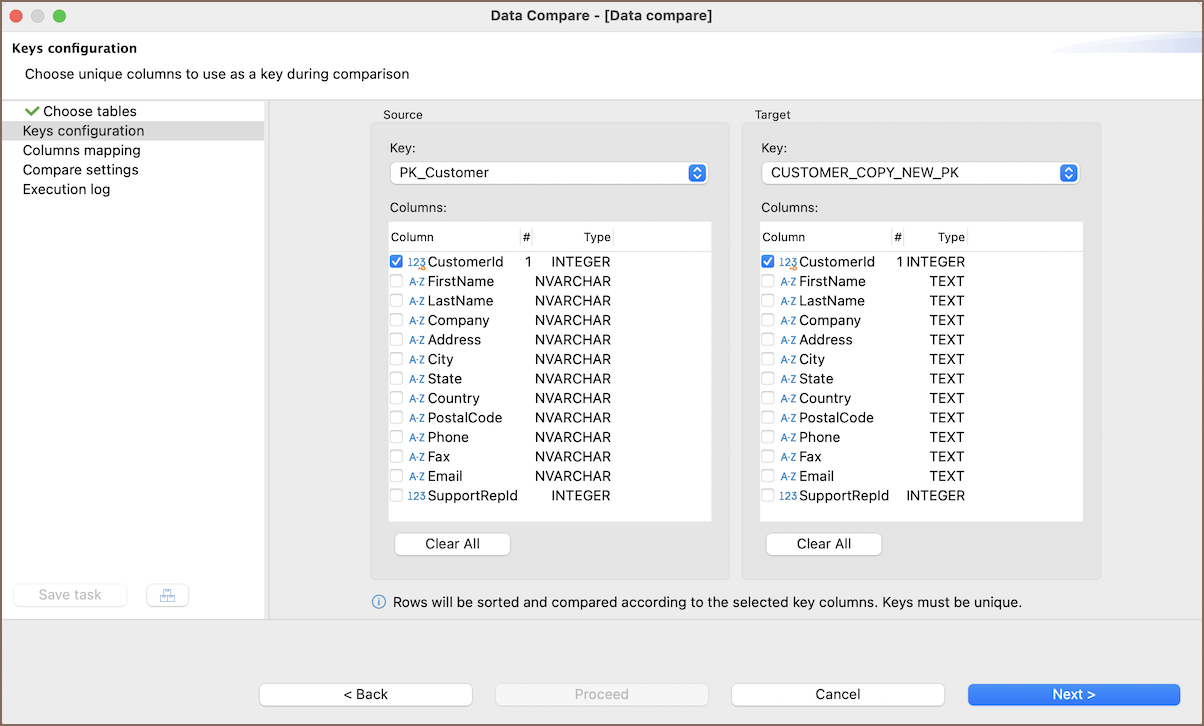Open the source PK_Customer key dropdown
The width and height of the screenshot is (1204, 726).
(x=548, y=173)
